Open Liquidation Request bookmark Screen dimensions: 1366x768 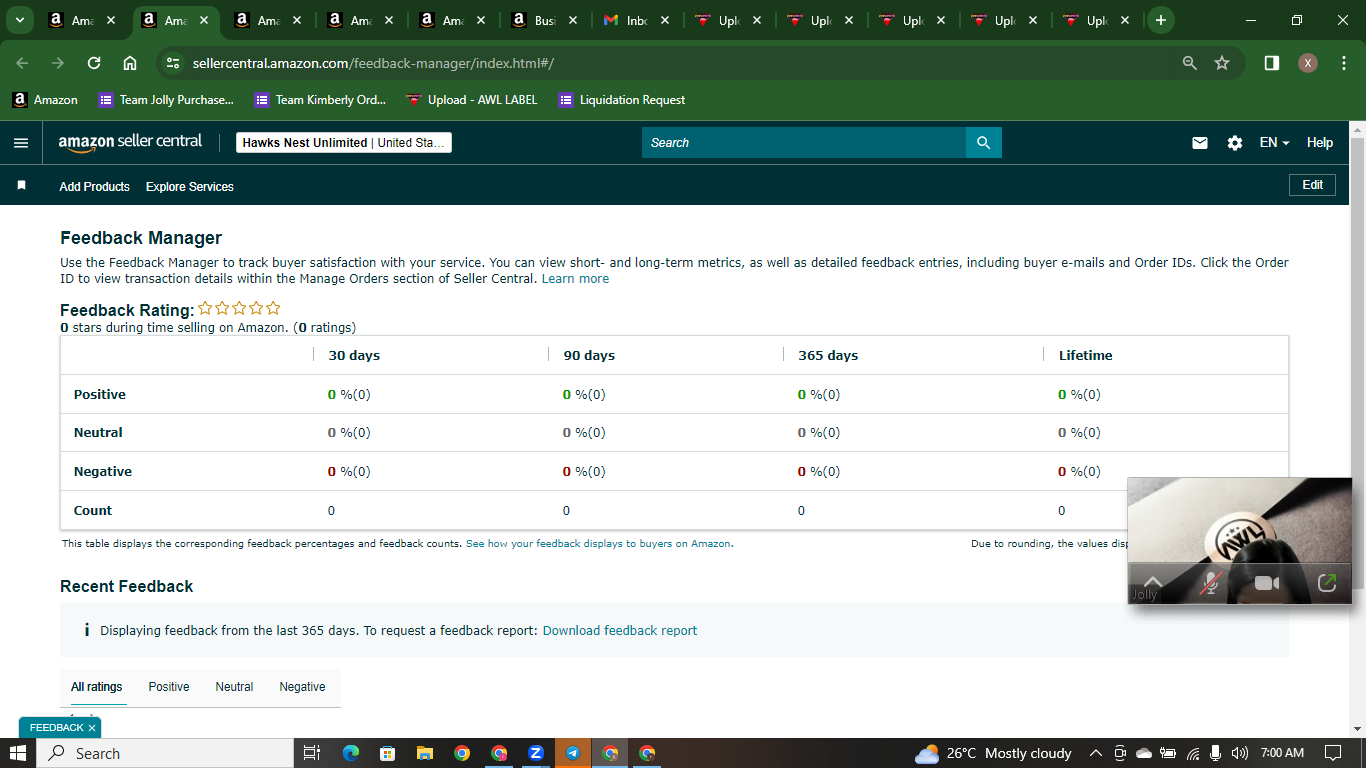coord(622,100)
